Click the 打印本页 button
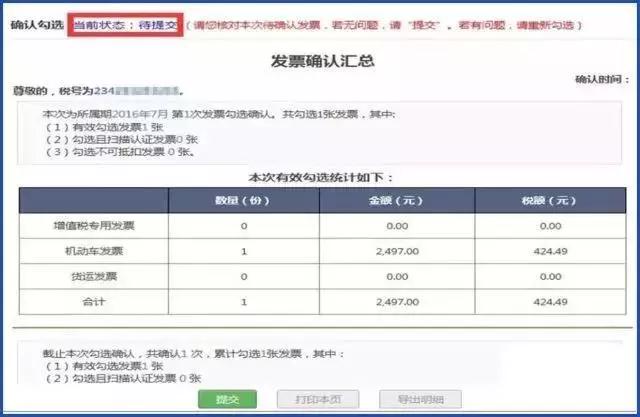640x417 pixels. (318, 399)
